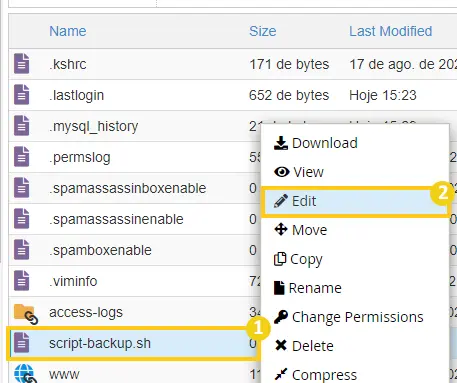The height and width of the screenshot is (383, 457).
Task: Select the .kshrc file name
Action: pyautogui.click(x=68, y=64)
